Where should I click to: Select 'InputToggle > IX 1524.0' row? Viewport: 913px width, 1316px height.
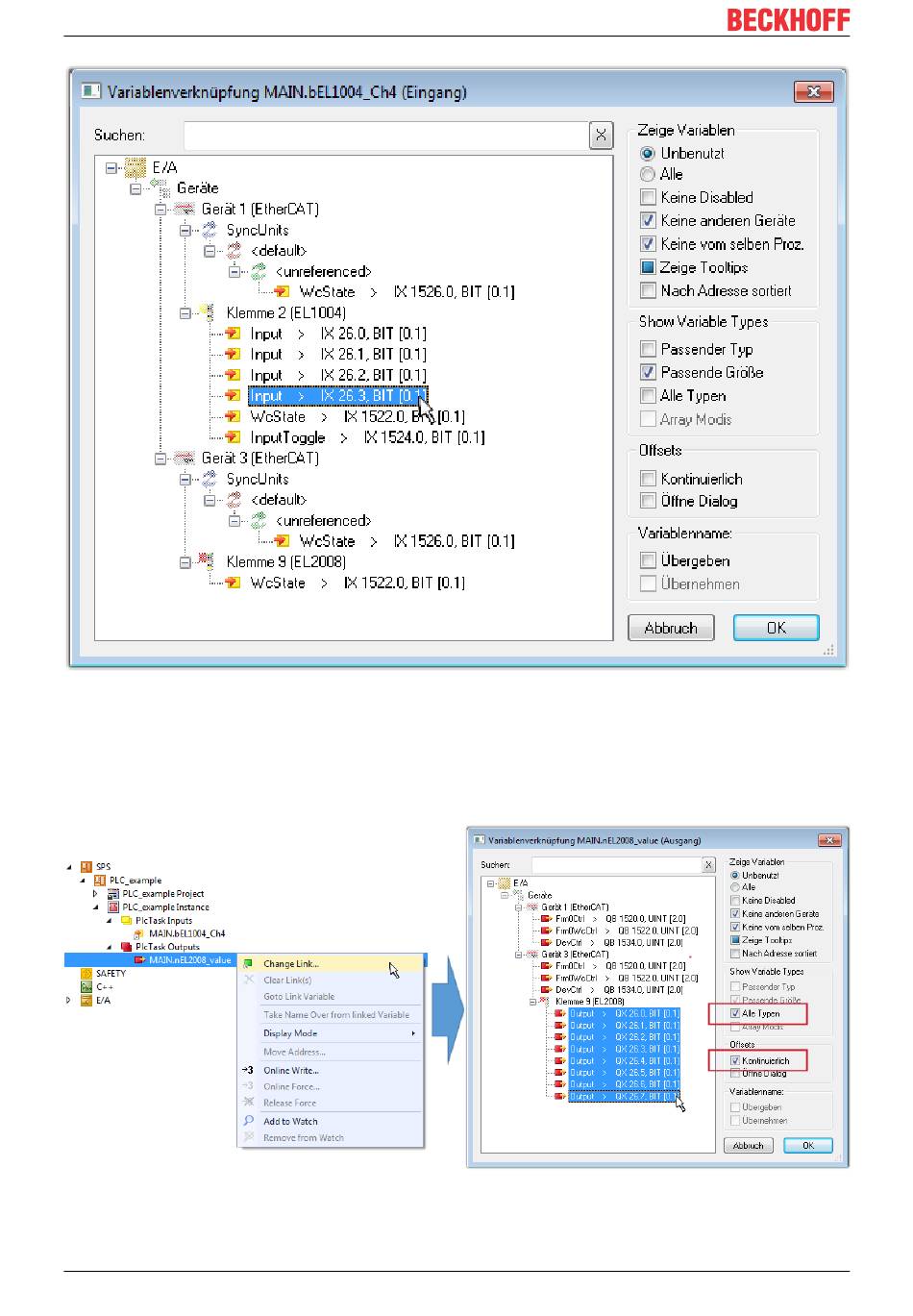[x=367, y=437]
